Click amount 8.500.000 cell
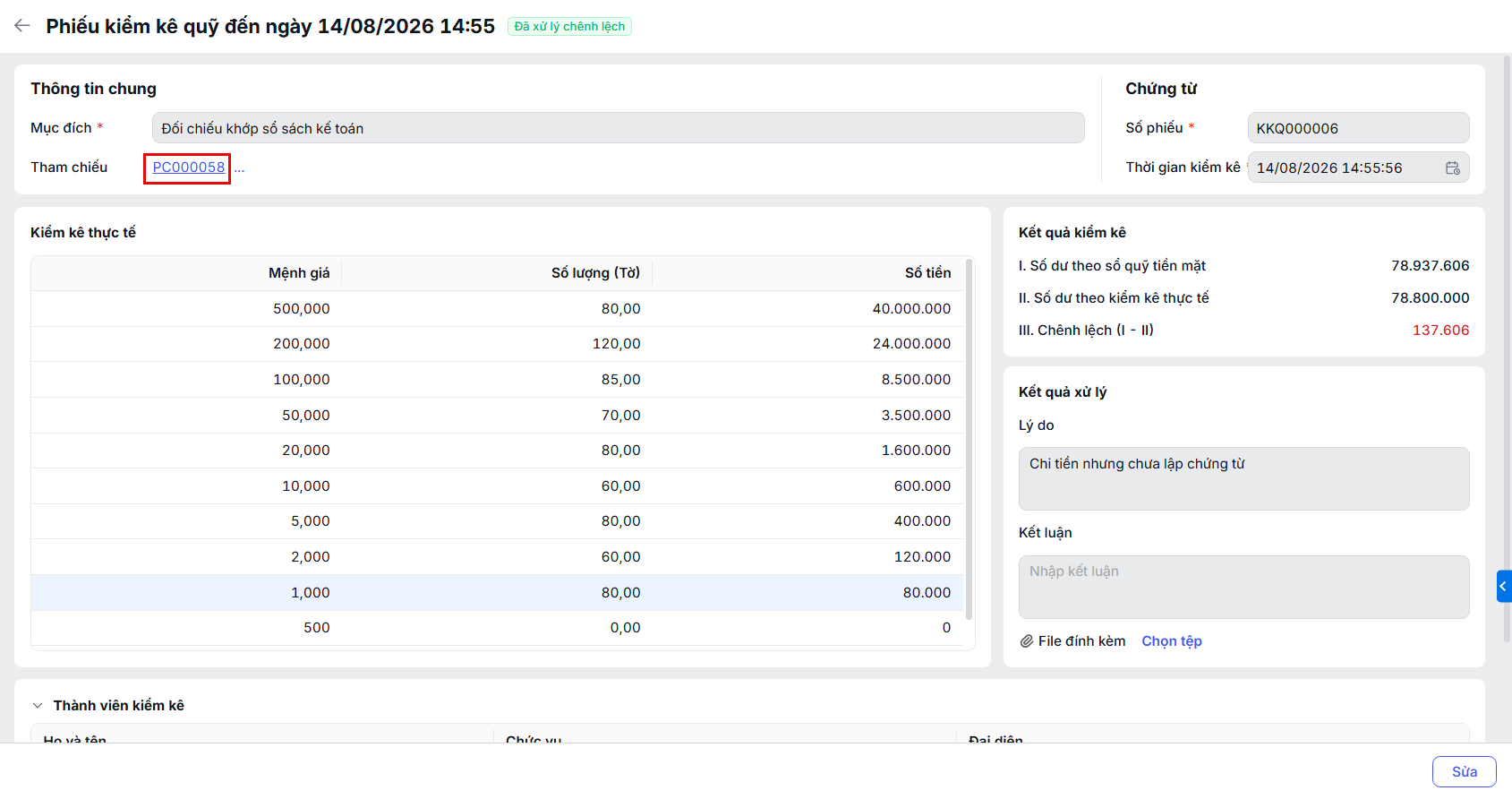Image resolution: width=1512 pixels, height=799 pixels. coord(916,380)
